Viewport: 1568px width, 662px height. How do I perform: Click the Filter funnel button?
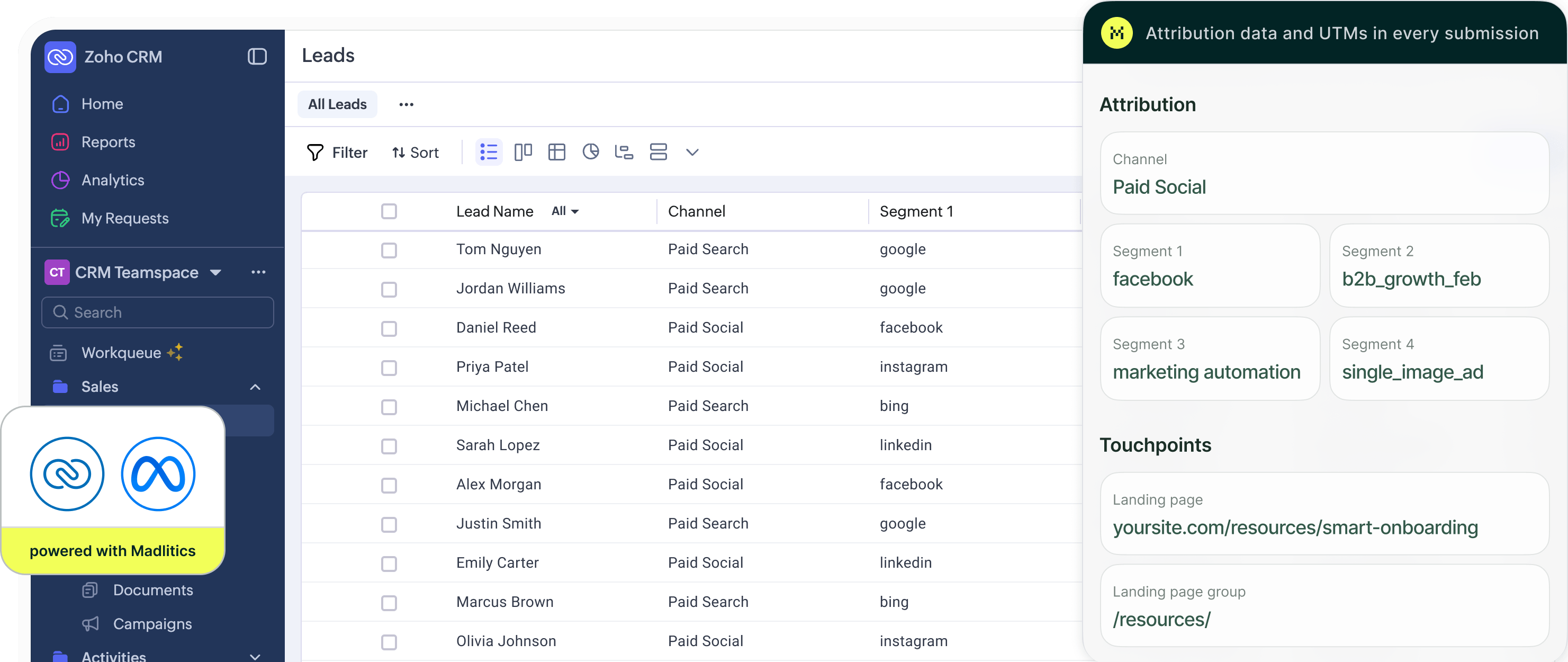pos(337,152)
